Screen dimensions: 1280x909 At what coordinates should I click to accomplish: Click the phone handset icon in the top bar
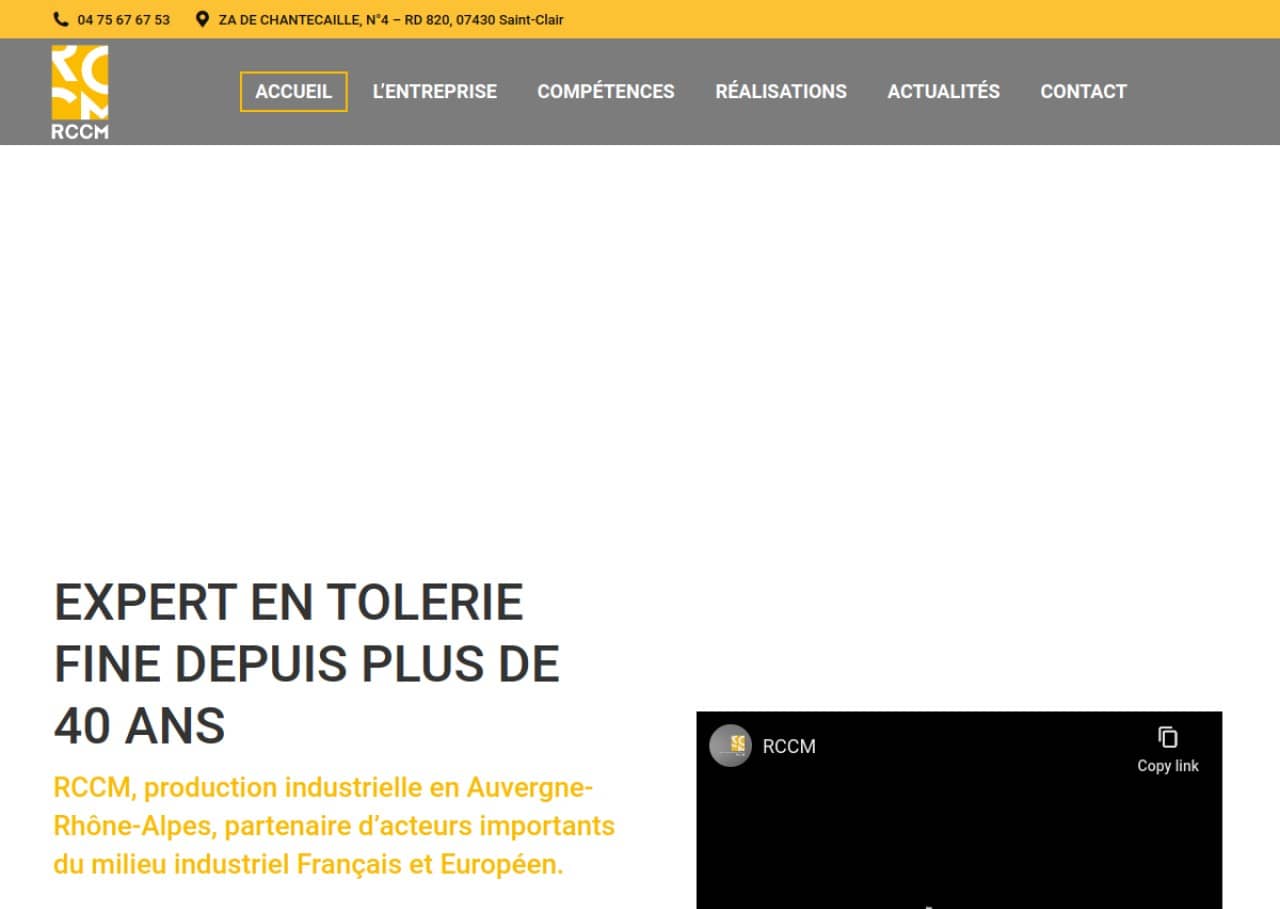click(61, 19)
